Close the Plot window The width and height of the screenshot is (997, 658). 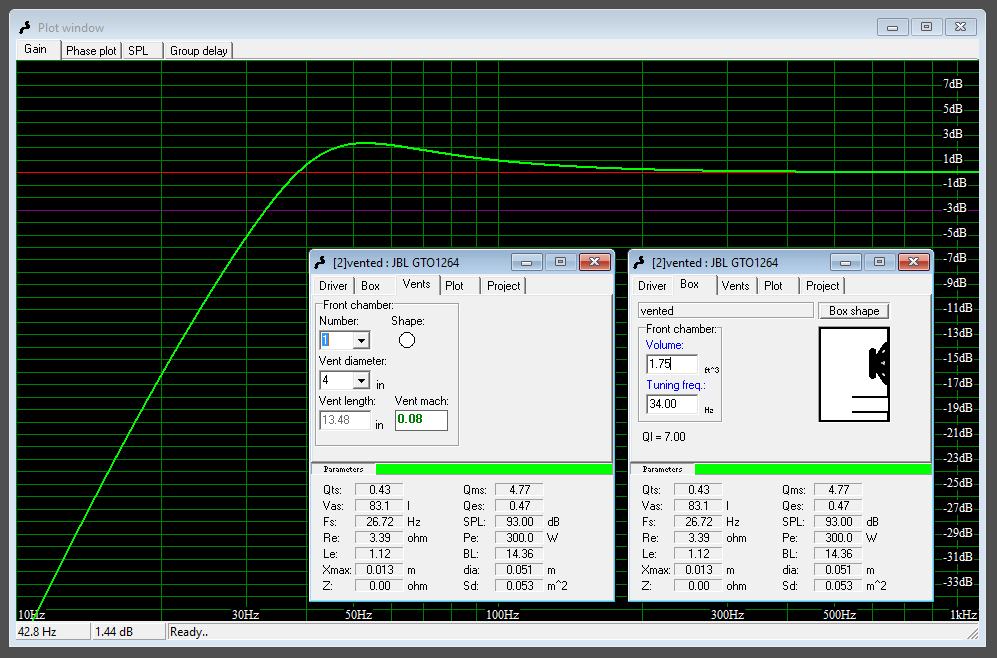[x=961, y=27]
